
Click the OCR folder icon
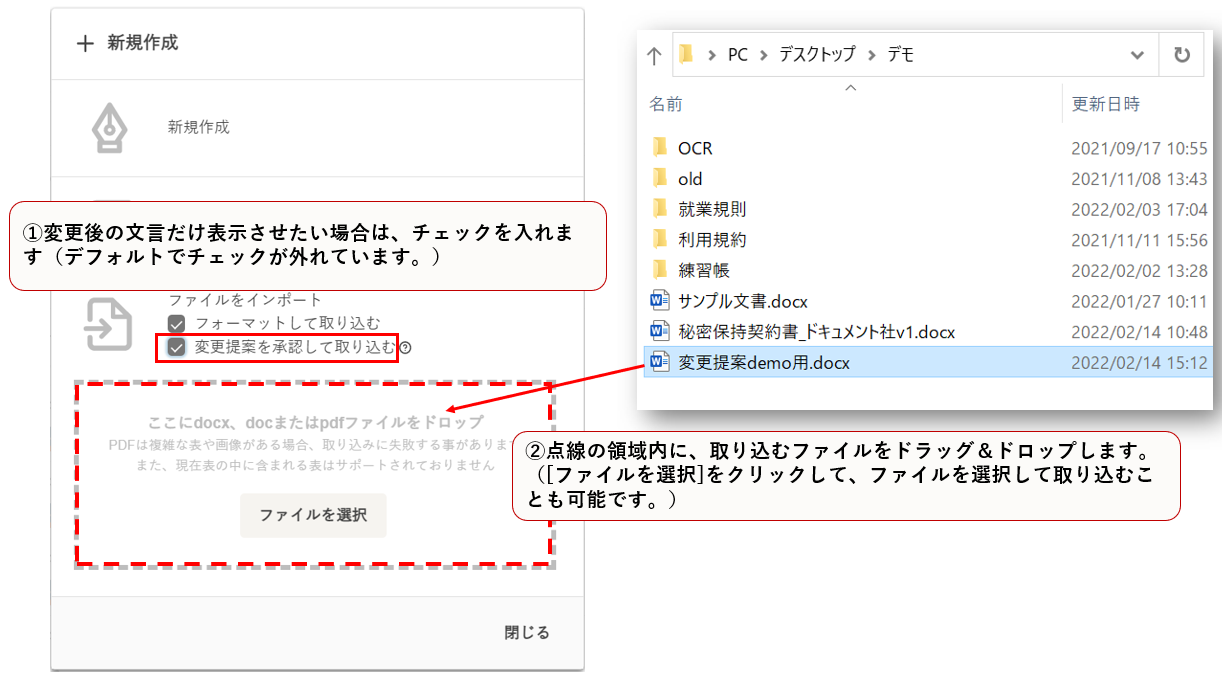(660, 148)
